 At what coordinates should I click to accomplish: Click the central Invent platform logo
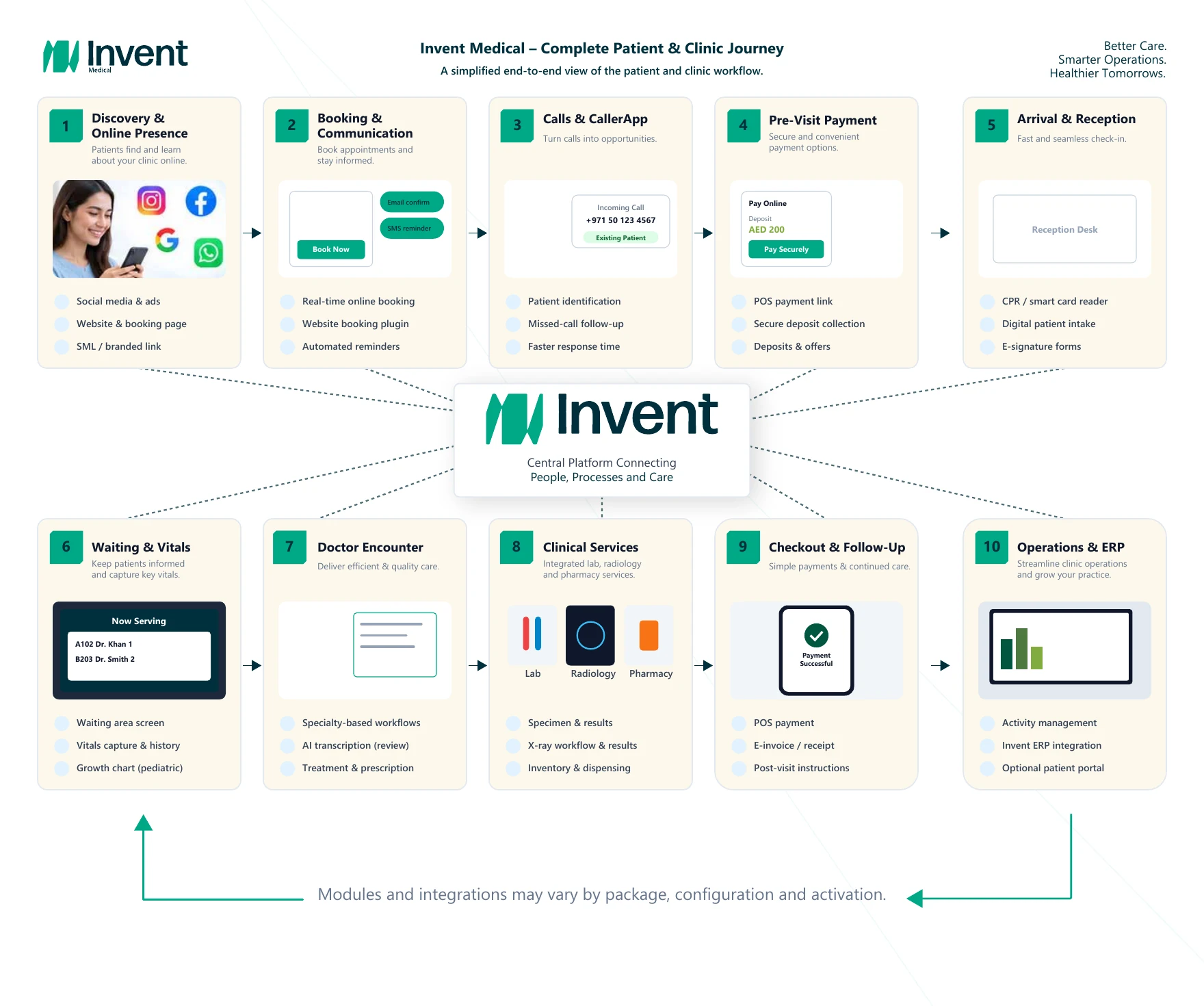(x=602, y=417)
